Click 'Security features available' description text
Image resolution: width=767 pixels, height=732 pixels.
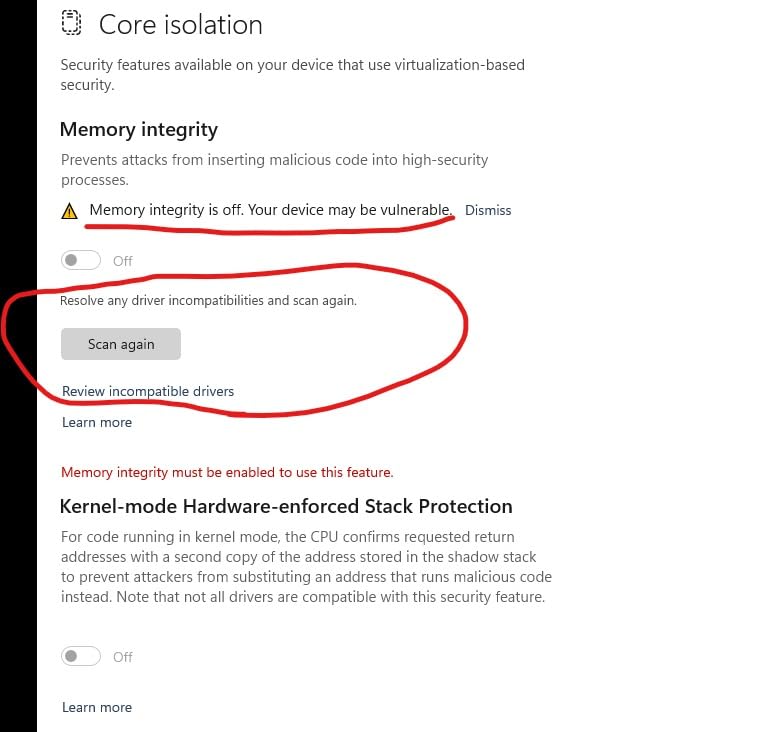(293, 75)
